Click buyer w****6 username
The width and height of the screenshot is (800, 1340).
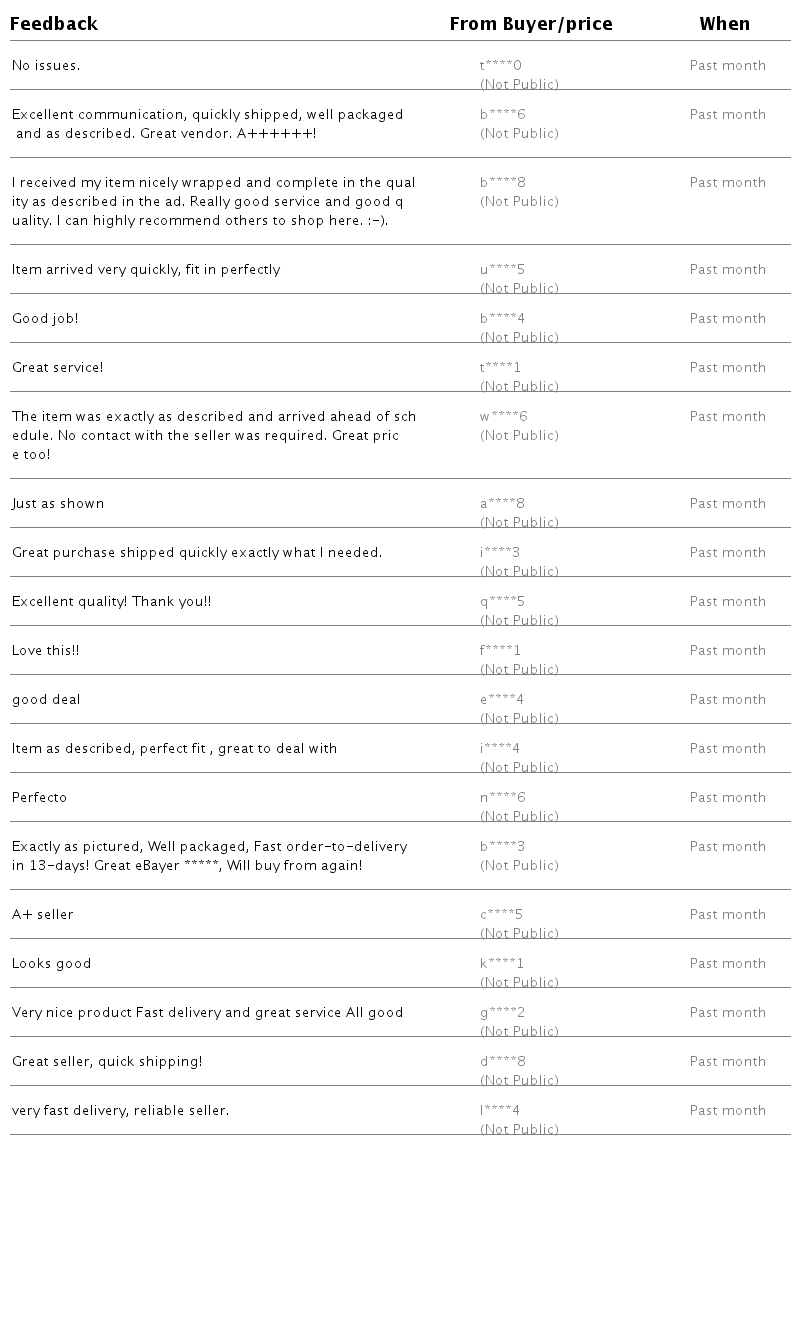point(503,417)
